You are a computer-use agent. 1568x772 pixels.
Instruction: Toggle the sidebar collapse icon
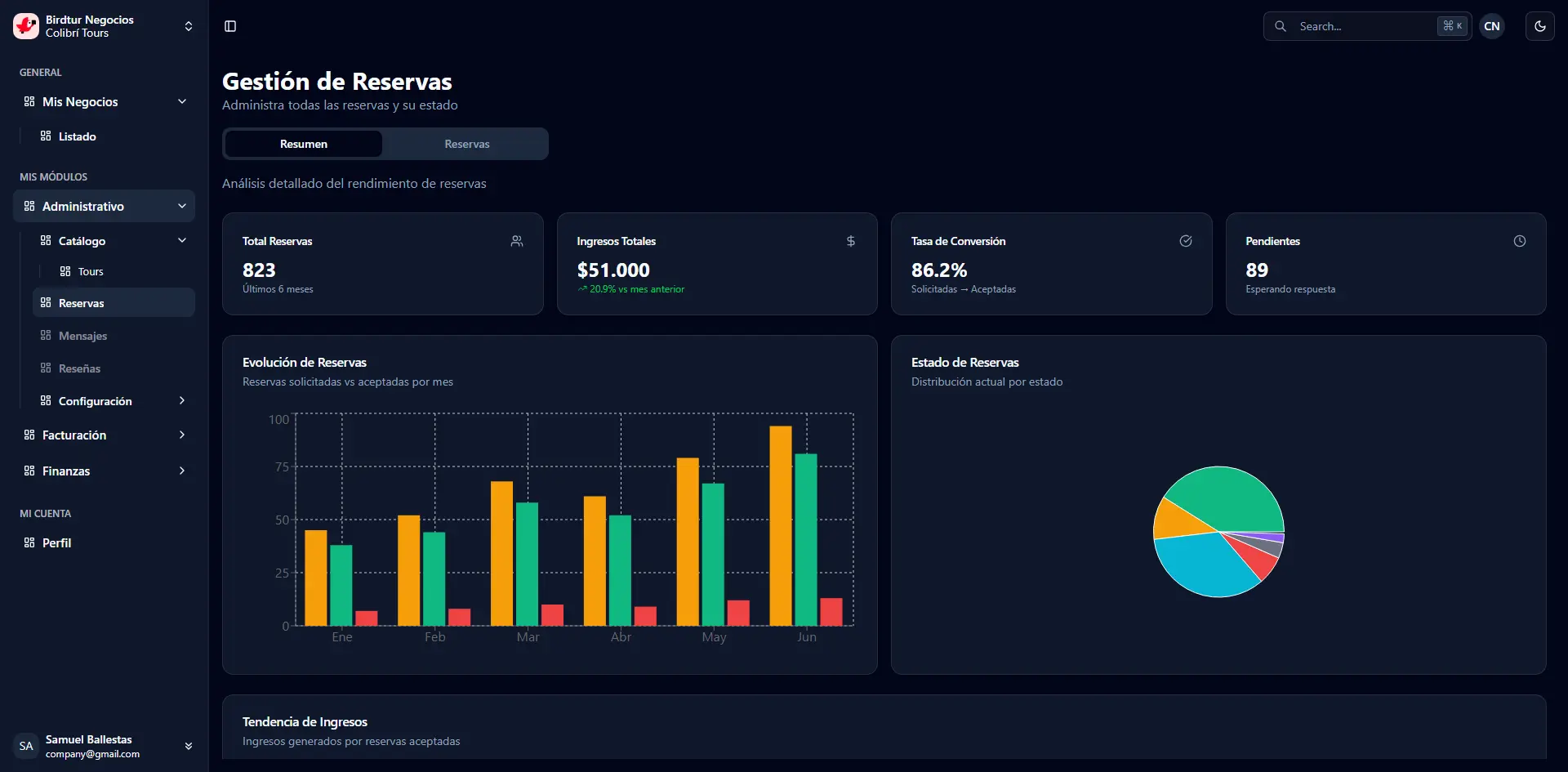[230, 26]
